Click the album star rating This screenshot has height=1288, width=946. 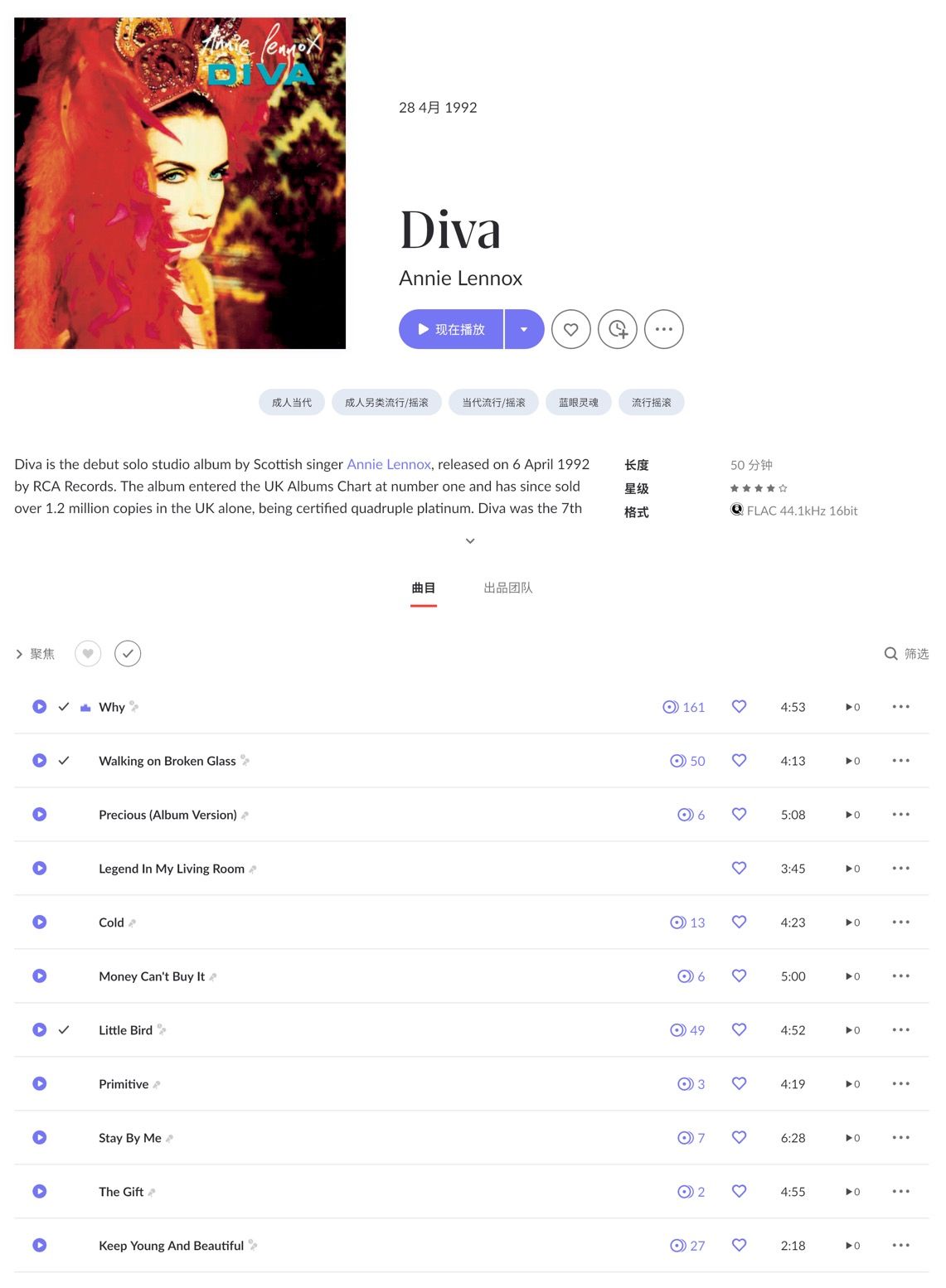[x=759, y=488]
